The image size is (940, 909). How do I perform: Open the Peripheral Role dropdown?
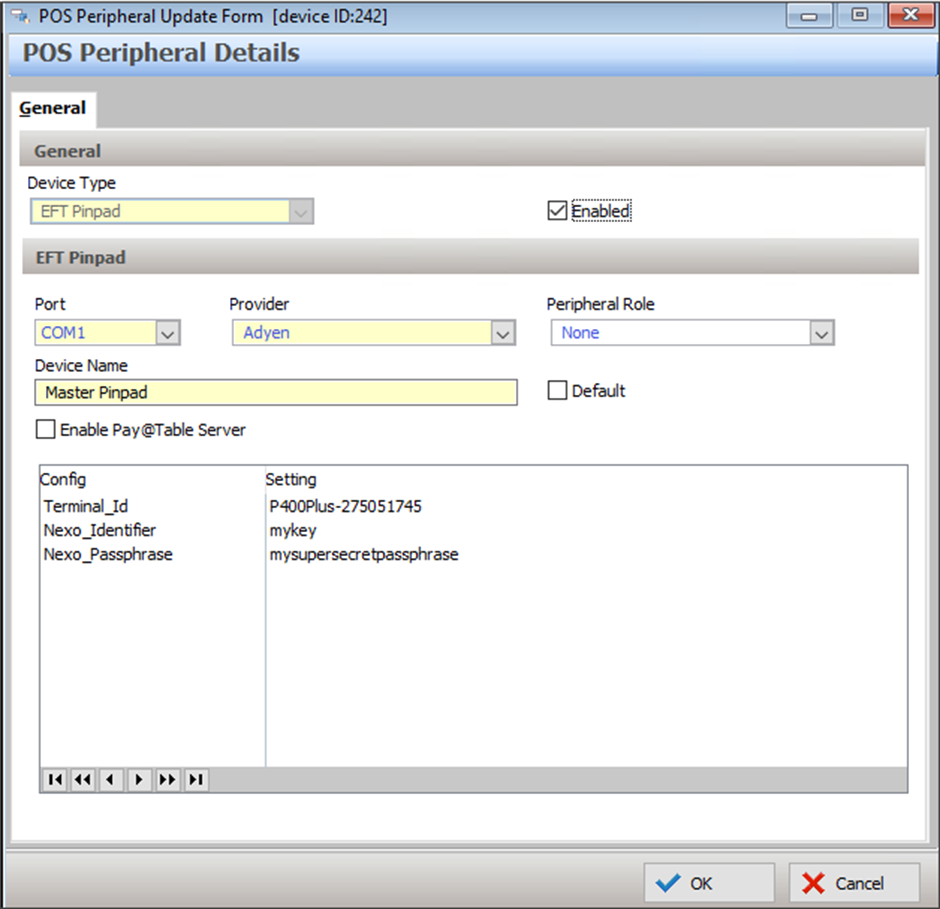[x=821, y=333]
